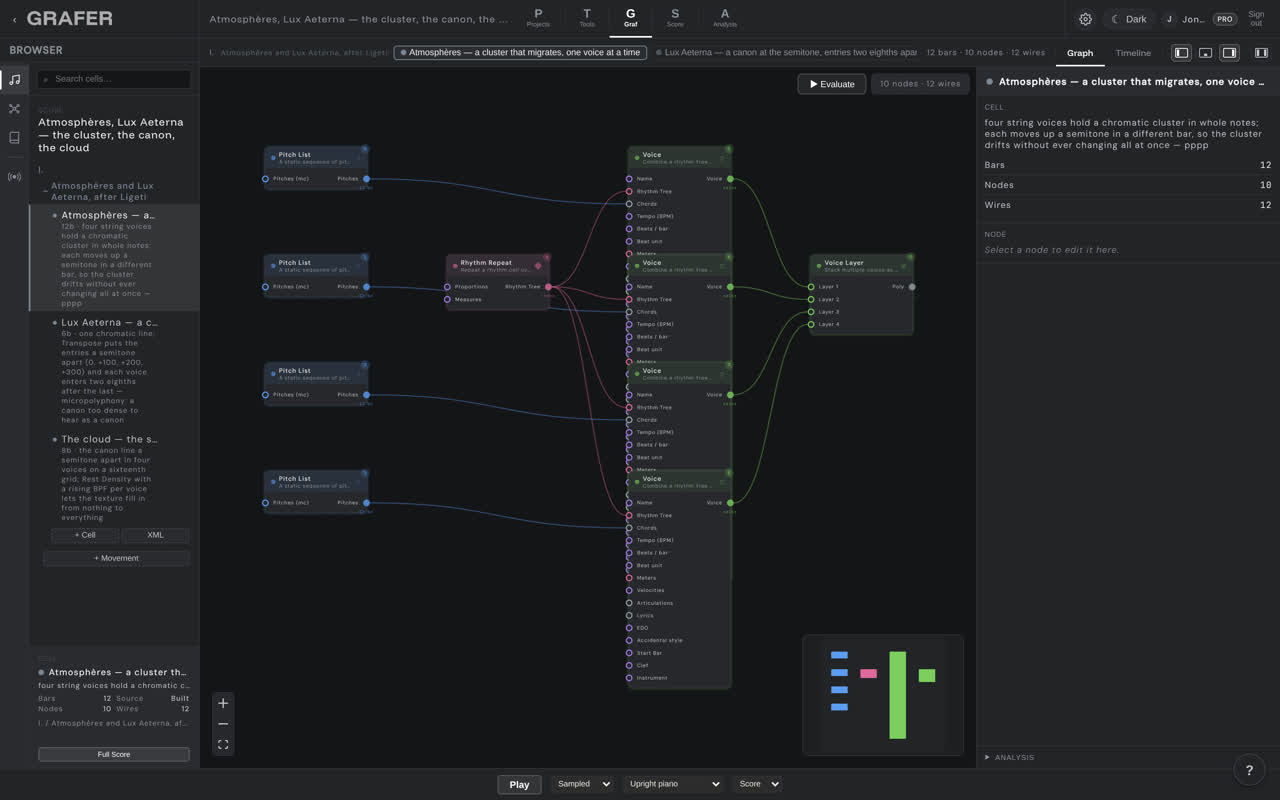Click the Rhythm Repeat node diamond icon
The image size is (1280, 800).
[538, 266]
